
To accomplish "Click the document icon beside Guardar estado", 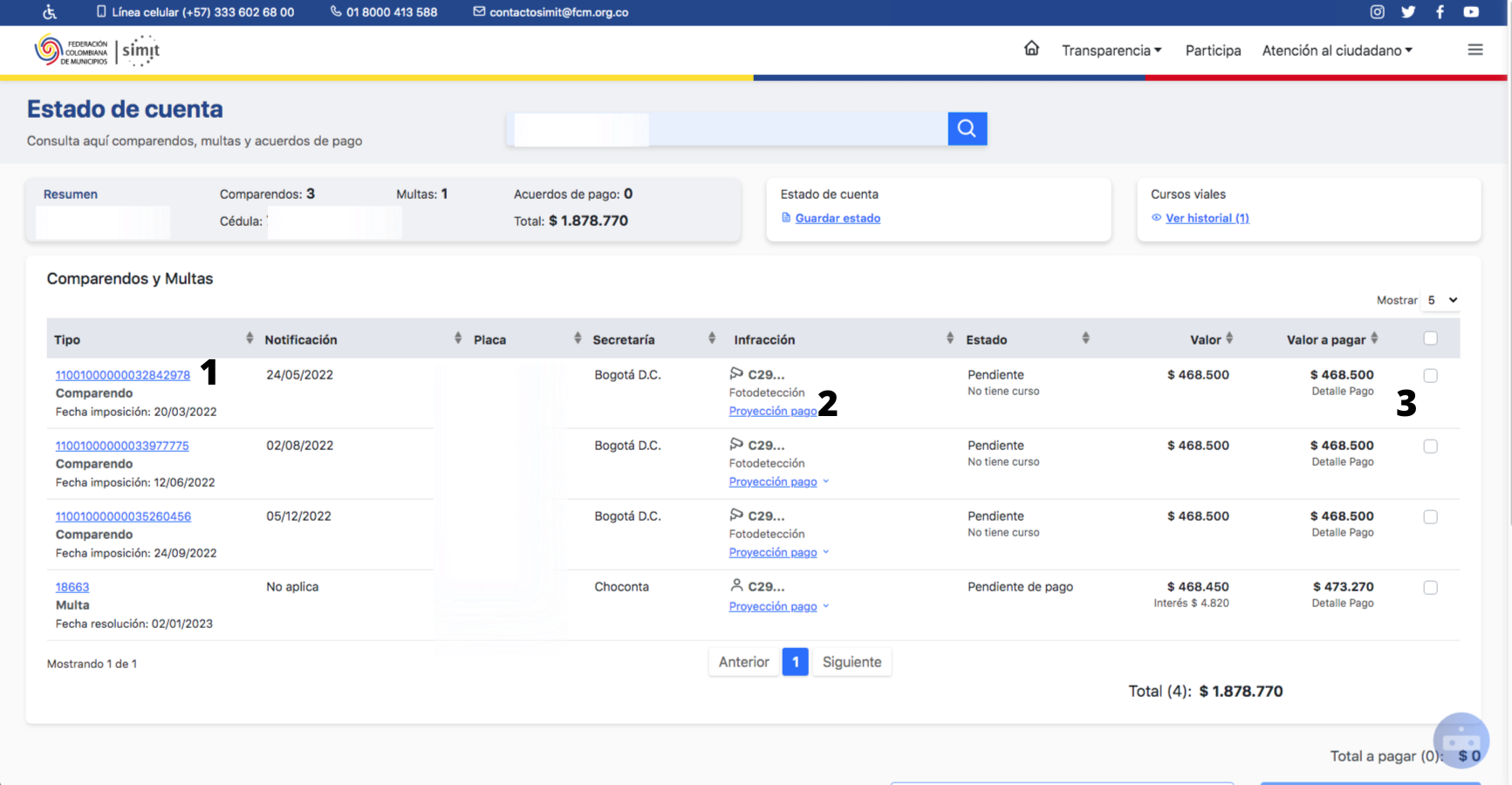I will click(x=786, y=218).
